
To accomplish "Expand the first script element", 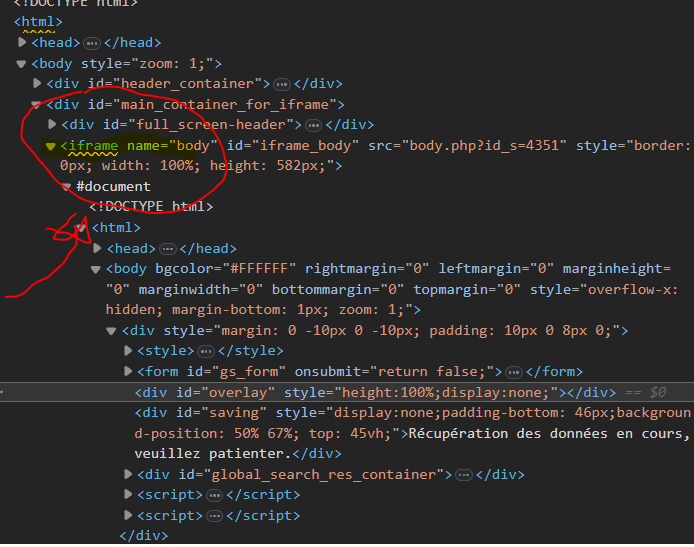I will click(128, 494).
